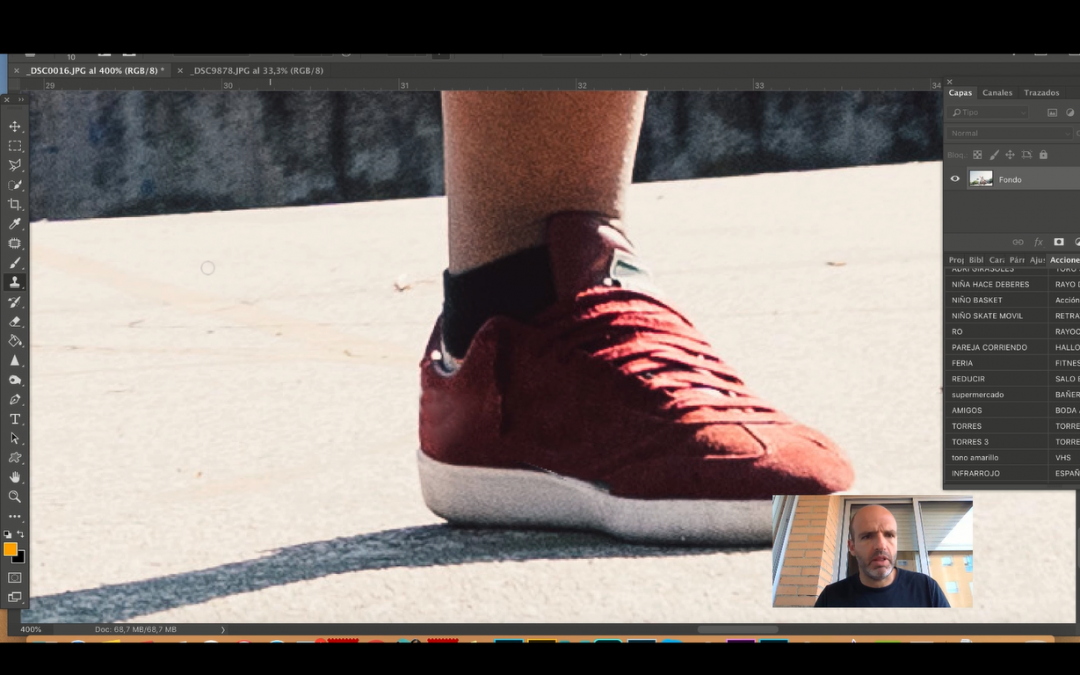Activate the Zoom tool
Image resolution: width=1080 pixels, height=675 pixels.
pyautogui.click(x=15, y=496)
